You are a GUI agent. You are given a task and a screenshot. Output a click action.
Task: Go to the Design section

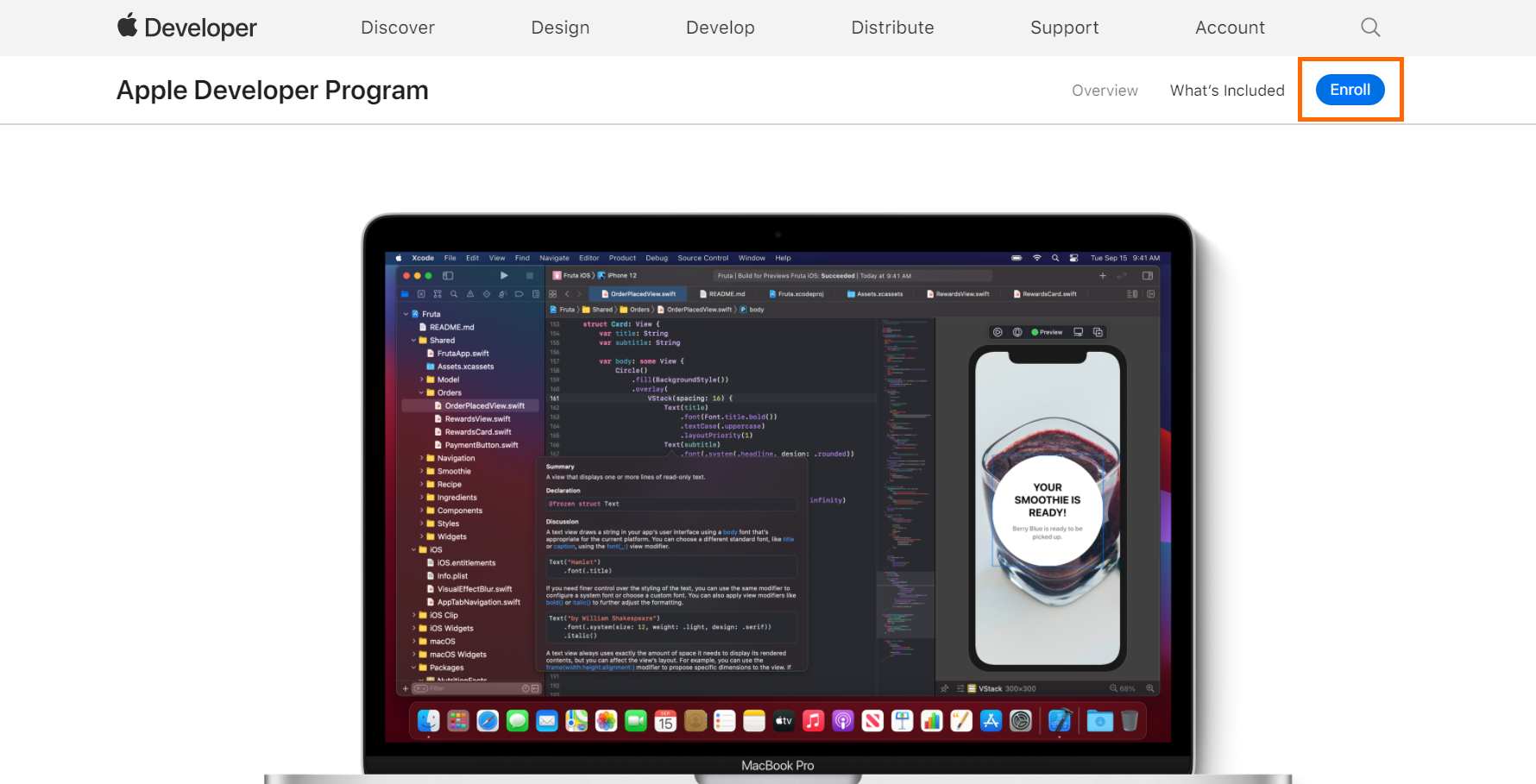(560, 28)
